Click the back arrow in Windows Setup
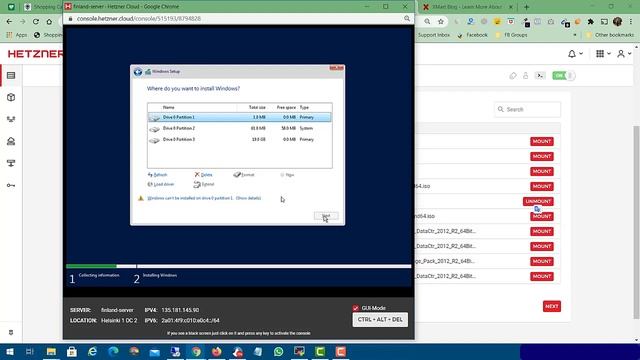Image resolution: width=640 pixels, height=360 pixels. [138, 72]
